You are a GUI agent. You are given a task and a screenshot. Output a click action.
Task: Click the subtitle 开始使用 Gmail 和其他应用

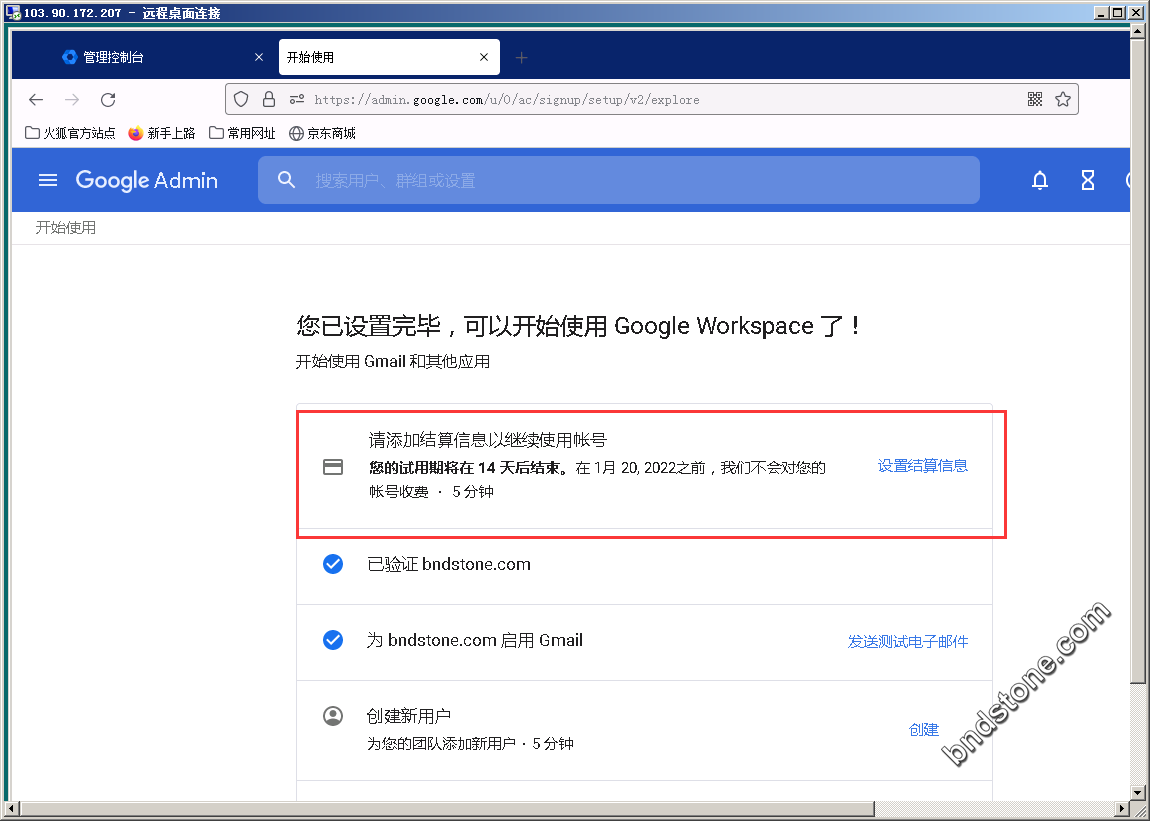tap(392, 362)
